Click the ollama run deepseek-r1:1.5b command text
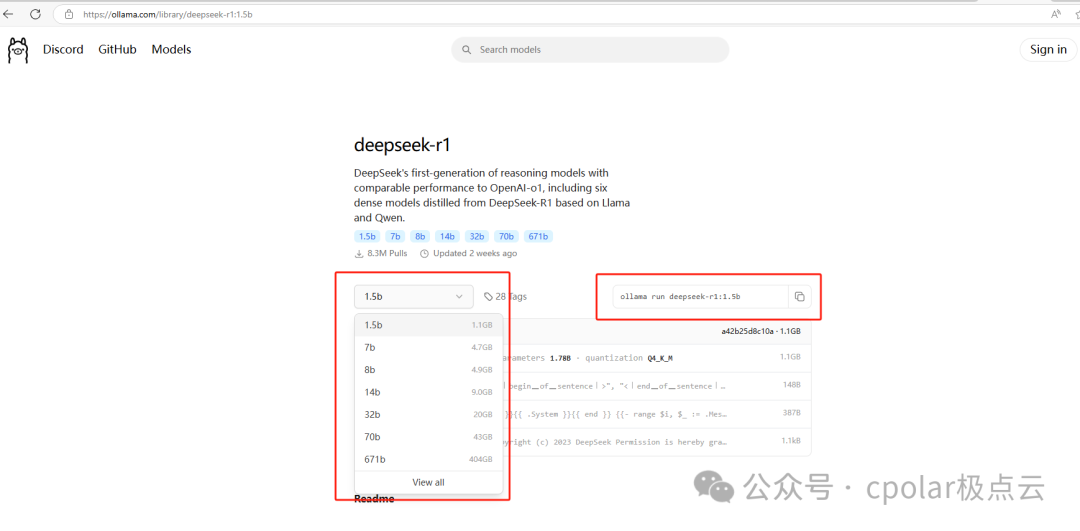Screen dimensions: 1080x531 (680, 297)
